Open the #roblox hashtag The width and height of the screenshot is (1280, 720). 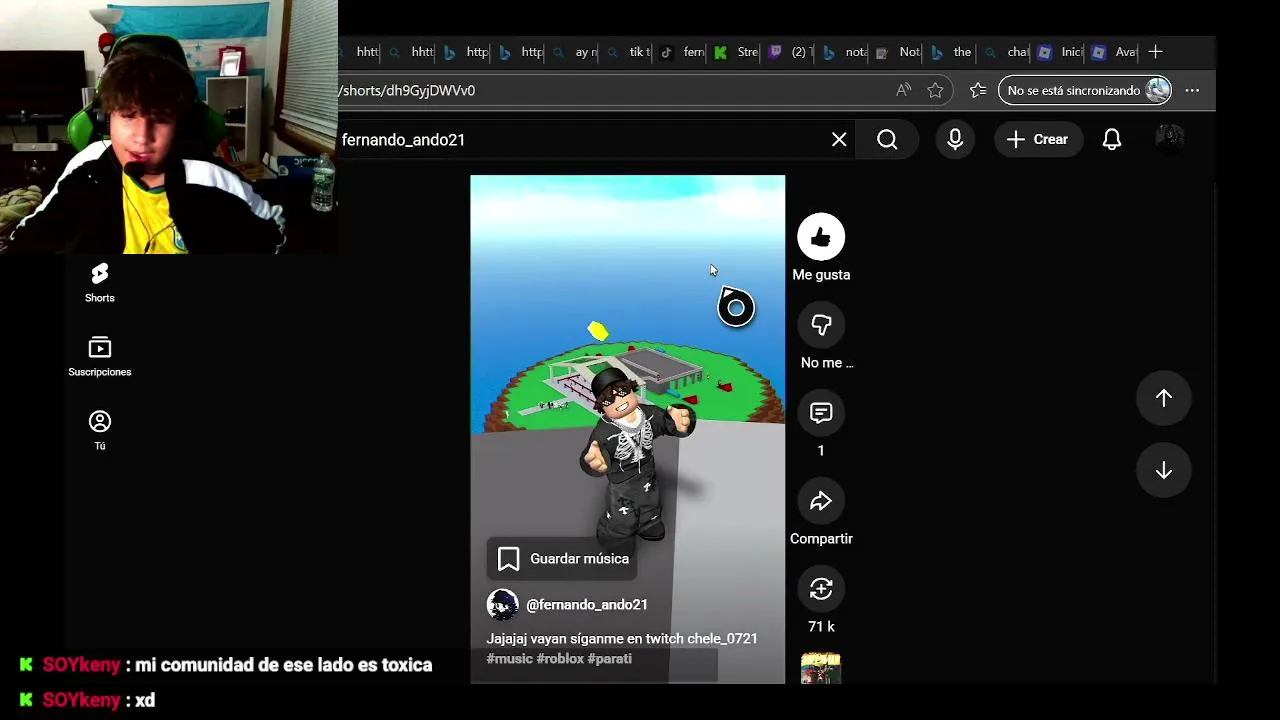point(560,659)
